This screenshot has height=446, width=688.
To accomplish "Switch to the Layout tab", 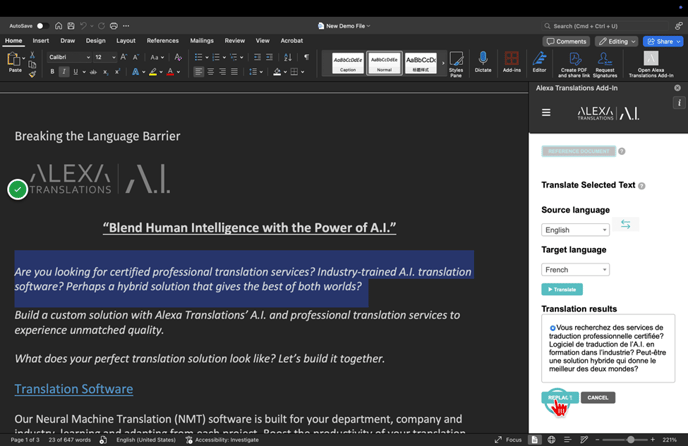I will click(126, 41).
